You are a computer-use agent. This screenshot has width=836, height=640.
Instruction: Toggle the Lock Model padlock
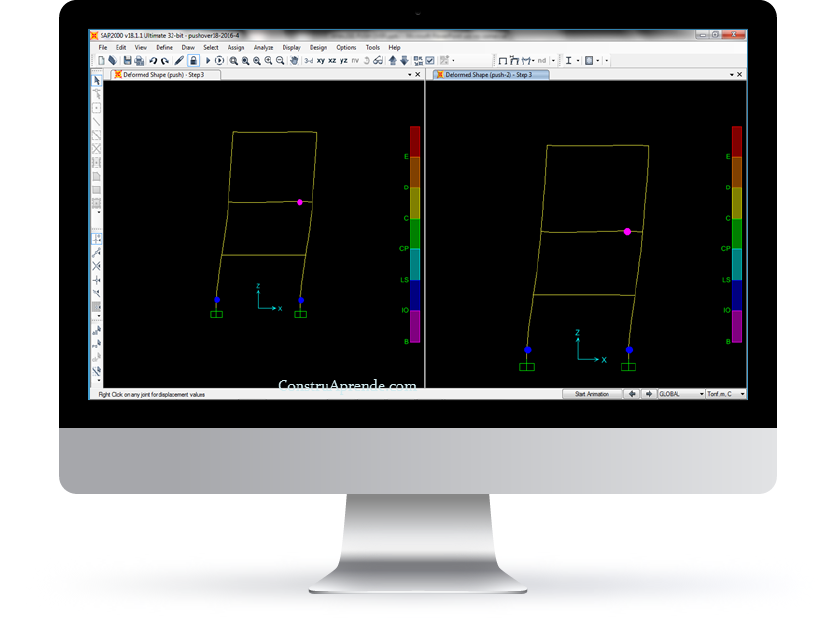point(194,61)
